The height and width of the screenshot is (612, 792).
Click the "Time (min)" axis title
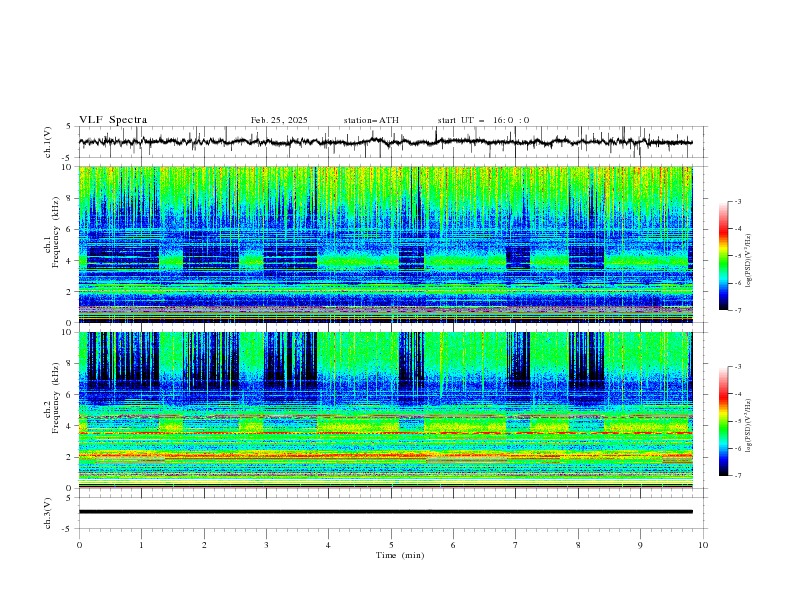click(x=400, y=555)
